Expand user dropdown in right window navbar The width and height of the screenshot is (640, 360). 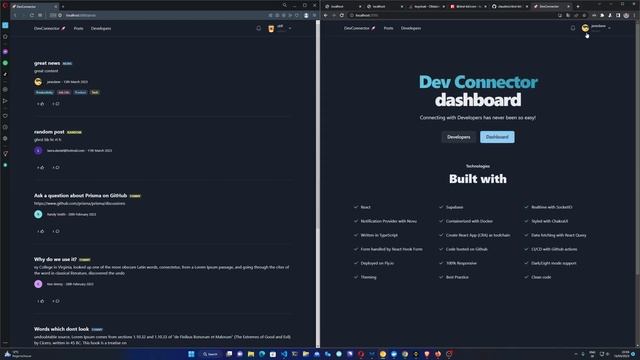pos(609,28)
